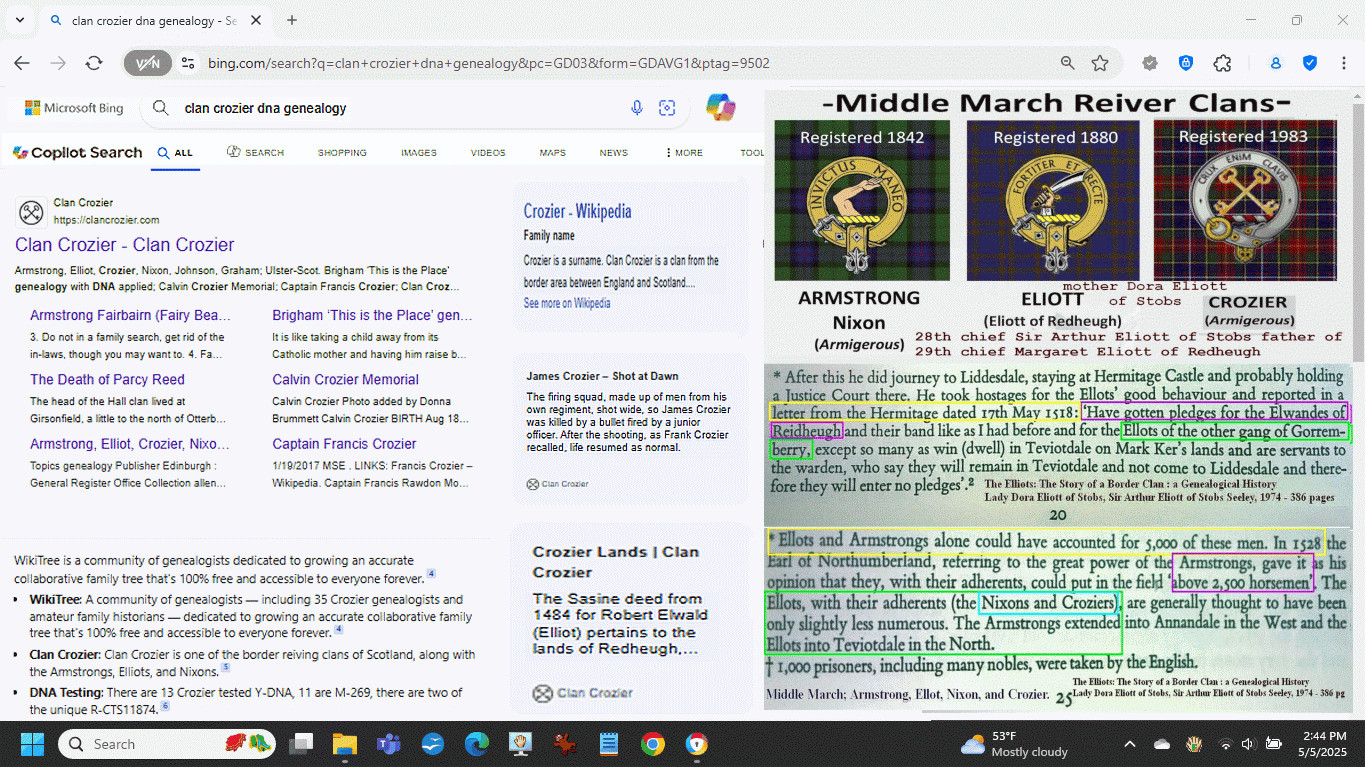1365x767 pixels.
Task: Open the clock showing 2:44 PM
Action: coord(1324,744)
